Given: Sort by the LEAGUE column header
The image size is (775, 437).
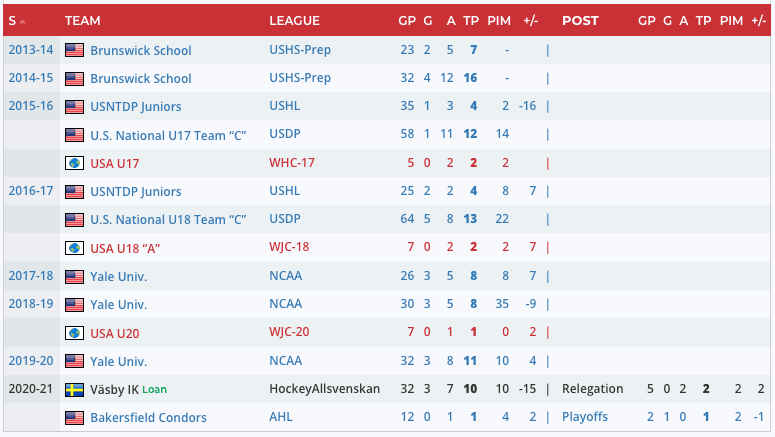Looking at the screenshot, I should [294, 21].
